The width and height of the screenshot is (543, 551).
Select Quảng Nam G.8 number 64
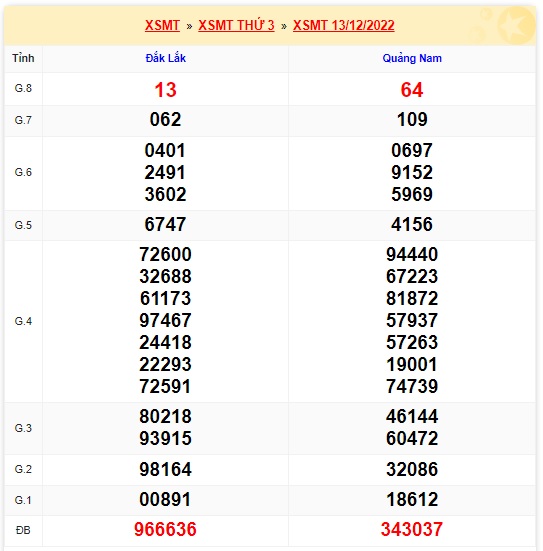(x=412, y=90)
